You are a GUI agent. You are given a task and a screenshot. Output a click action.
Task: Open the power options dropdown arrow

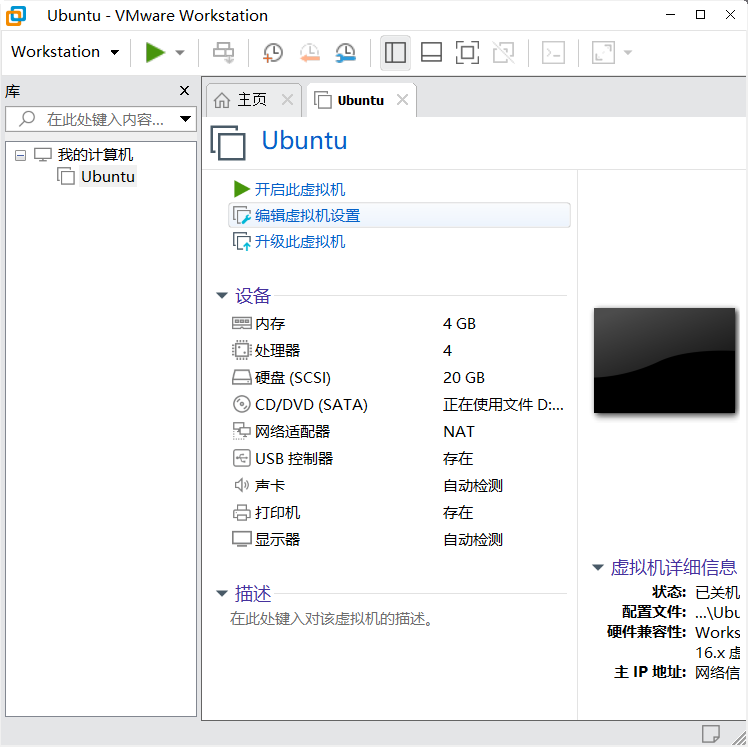[180, 52]
